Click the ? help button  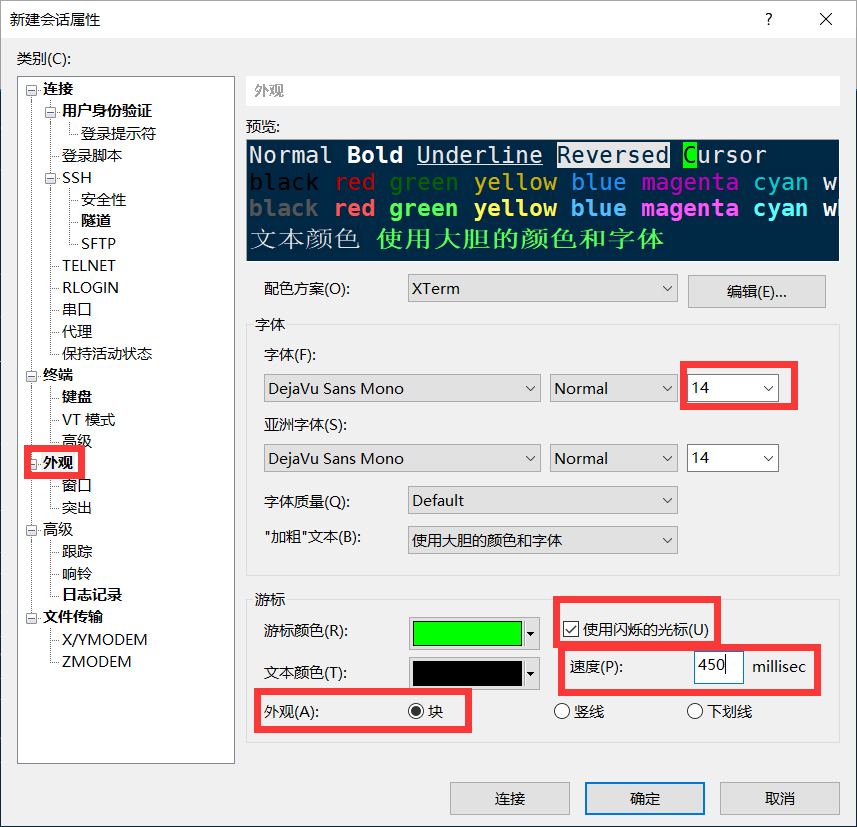pyautogui.click(x=768, y=20)
